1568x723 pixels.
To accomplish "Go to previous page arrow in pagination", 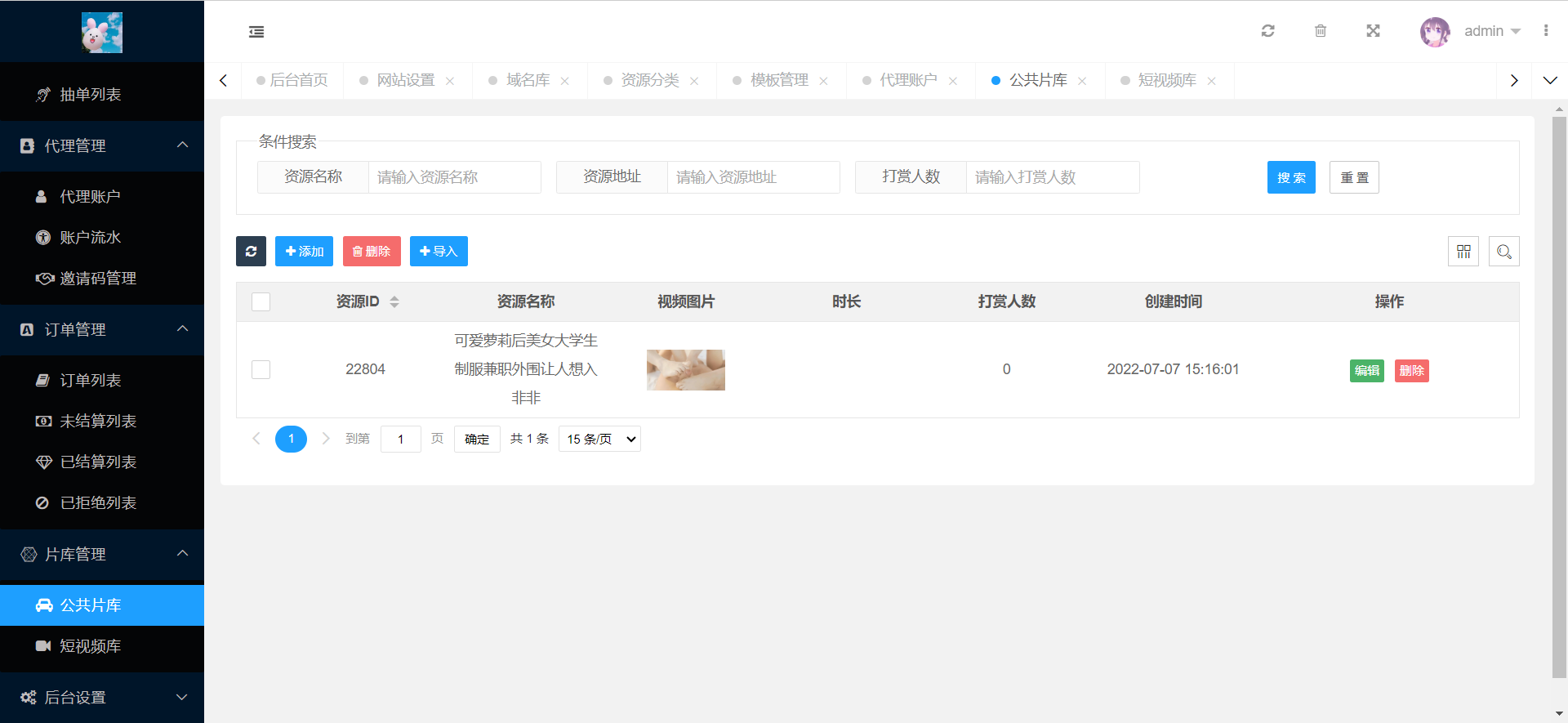I will click(256, 439).
